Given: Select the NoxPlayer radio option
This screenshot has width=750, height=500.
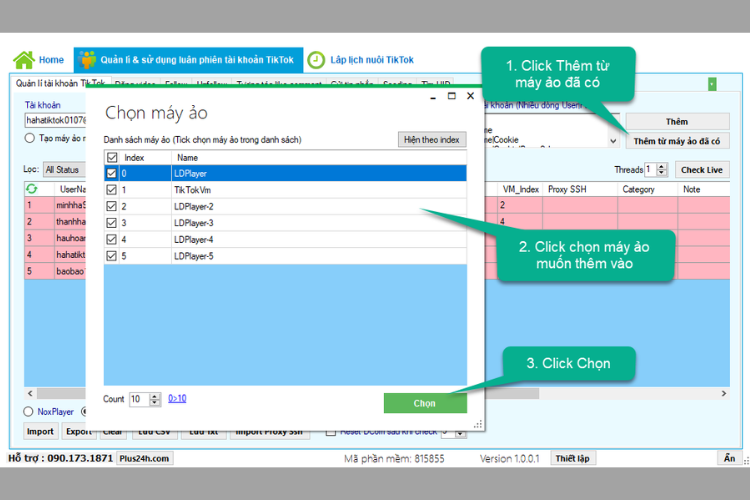Looking at the screenshot, I should click(28, 411).
